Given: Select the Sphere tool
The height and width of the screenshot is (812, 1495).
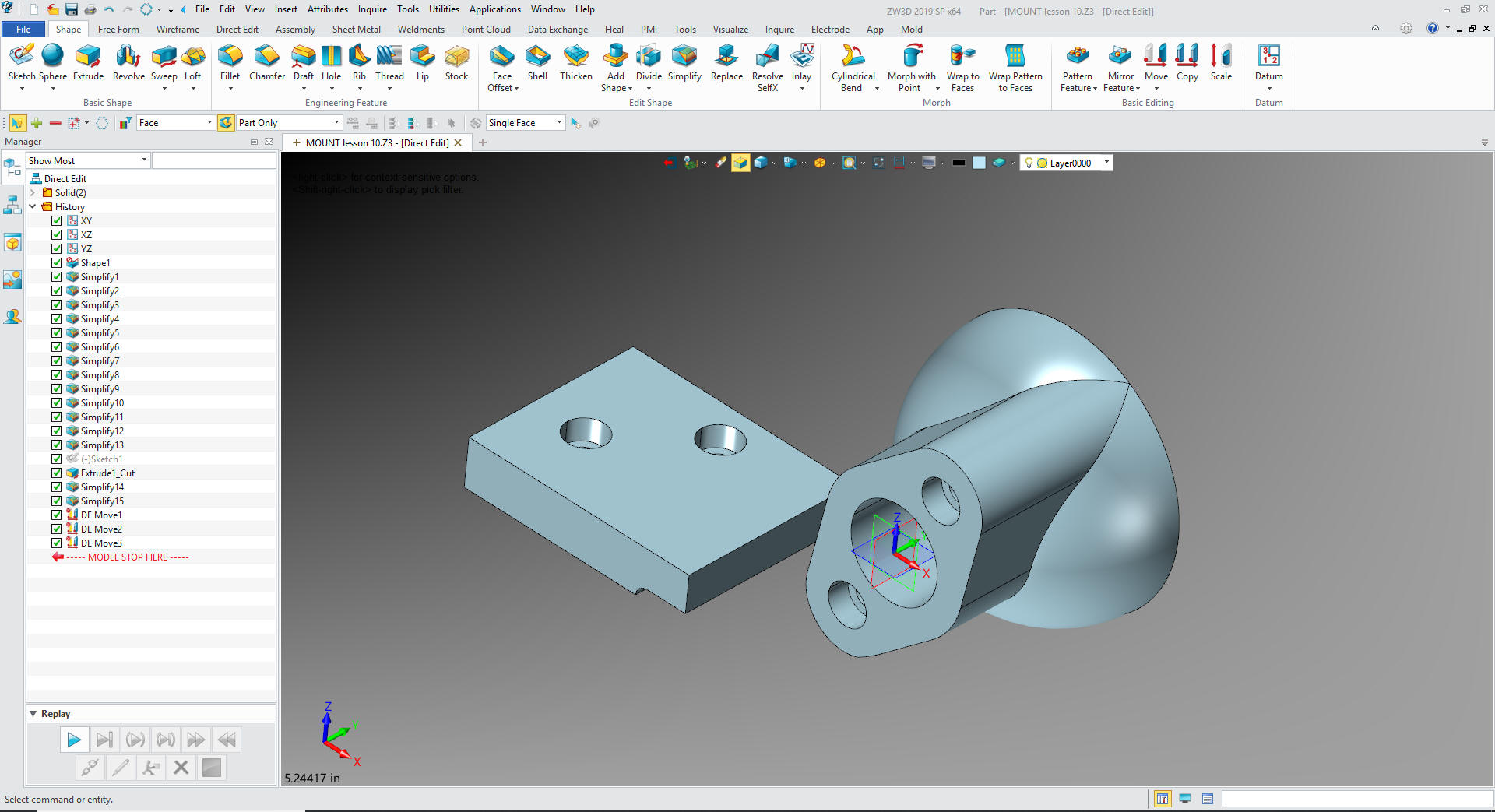Looking at the screenshot, I should [x=53, y=62].
